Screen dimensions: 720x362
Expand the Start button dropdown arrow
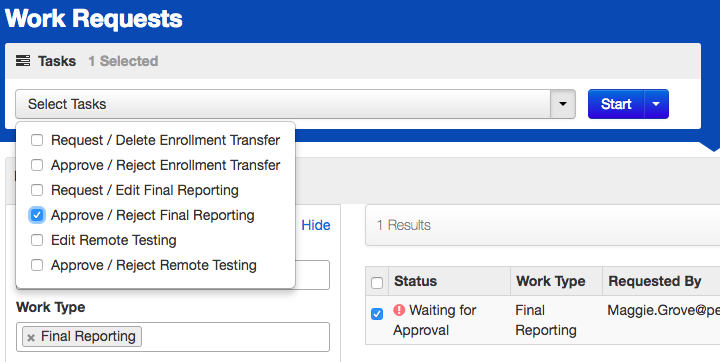click(x=656, y=104)
